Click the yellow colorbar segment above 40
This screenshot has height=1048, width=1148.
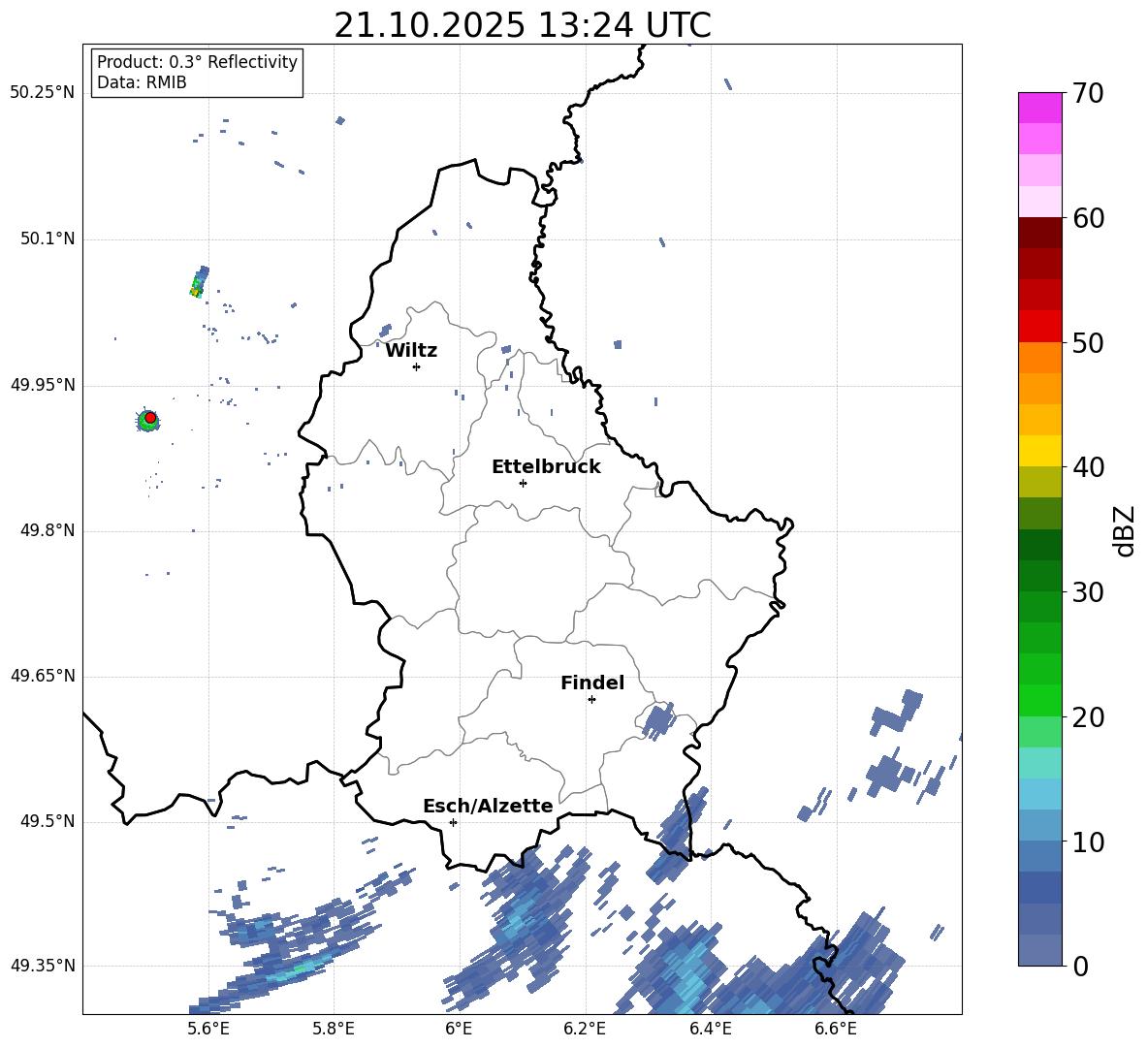(x=1039, y=451)
